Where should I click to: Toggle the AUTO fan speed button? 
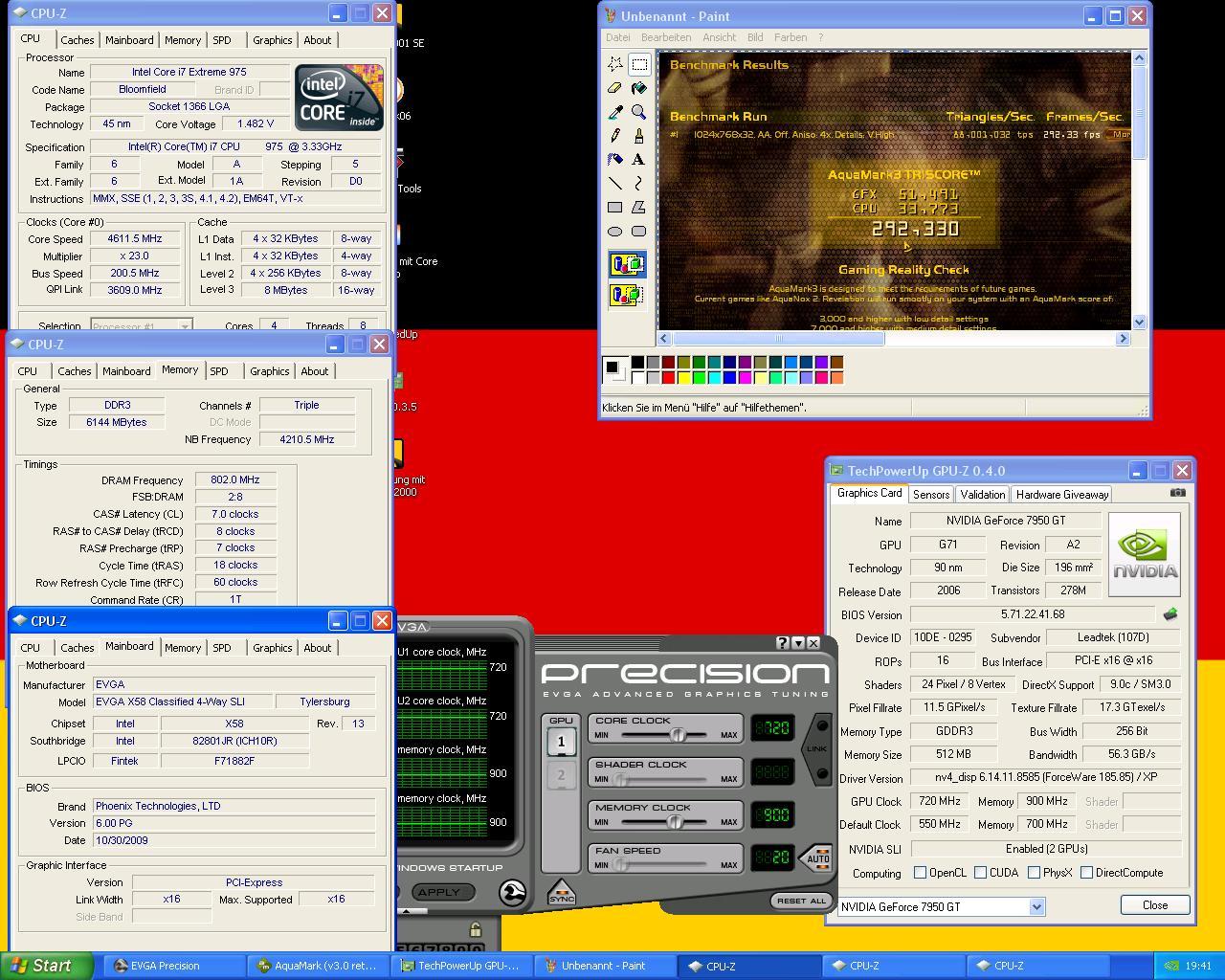[815, 857]
